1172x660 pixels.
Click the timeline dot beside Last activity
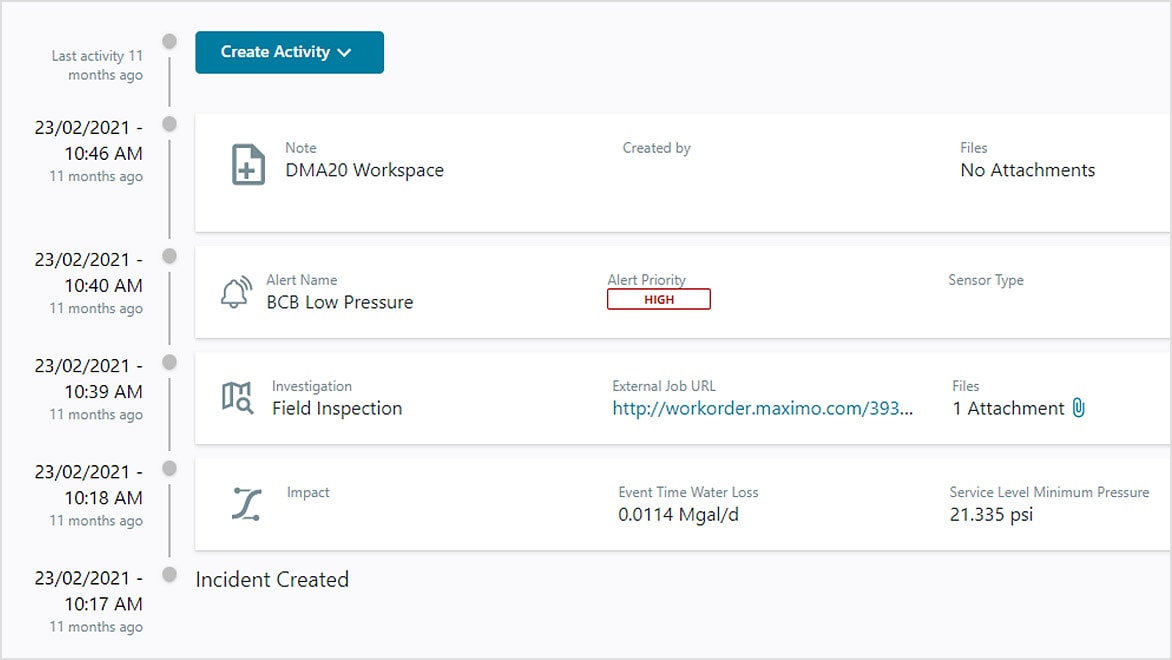169,42
